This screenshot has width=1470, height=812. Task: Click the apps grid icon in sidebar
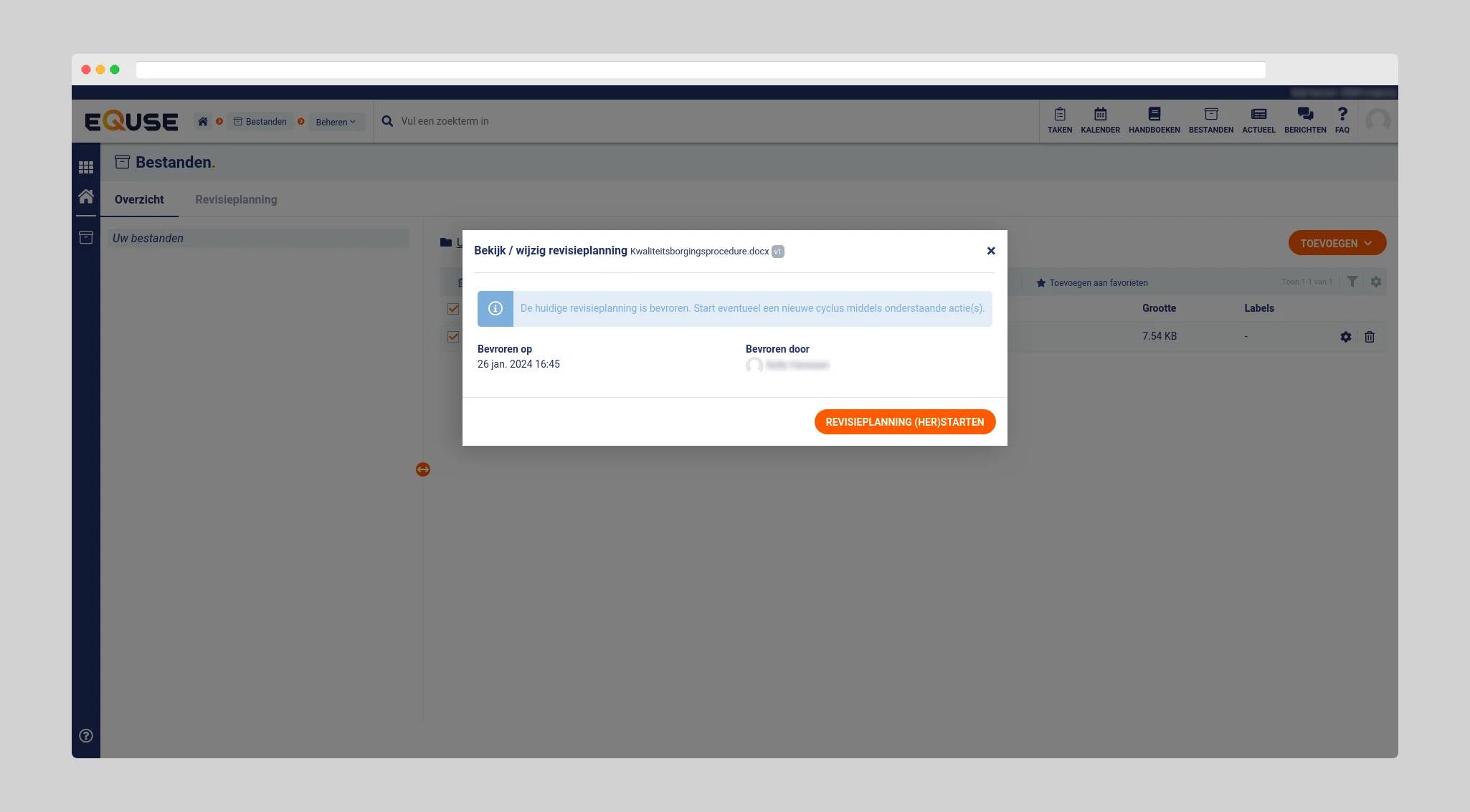point(86,167)
